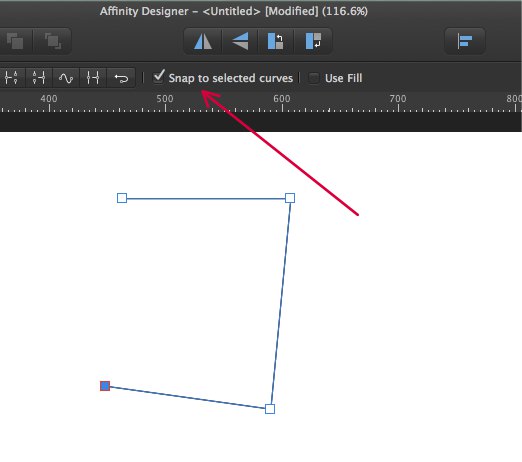Click the Move to Front arrange icon
Screen dimensions: 522x462
coord(52,41)
